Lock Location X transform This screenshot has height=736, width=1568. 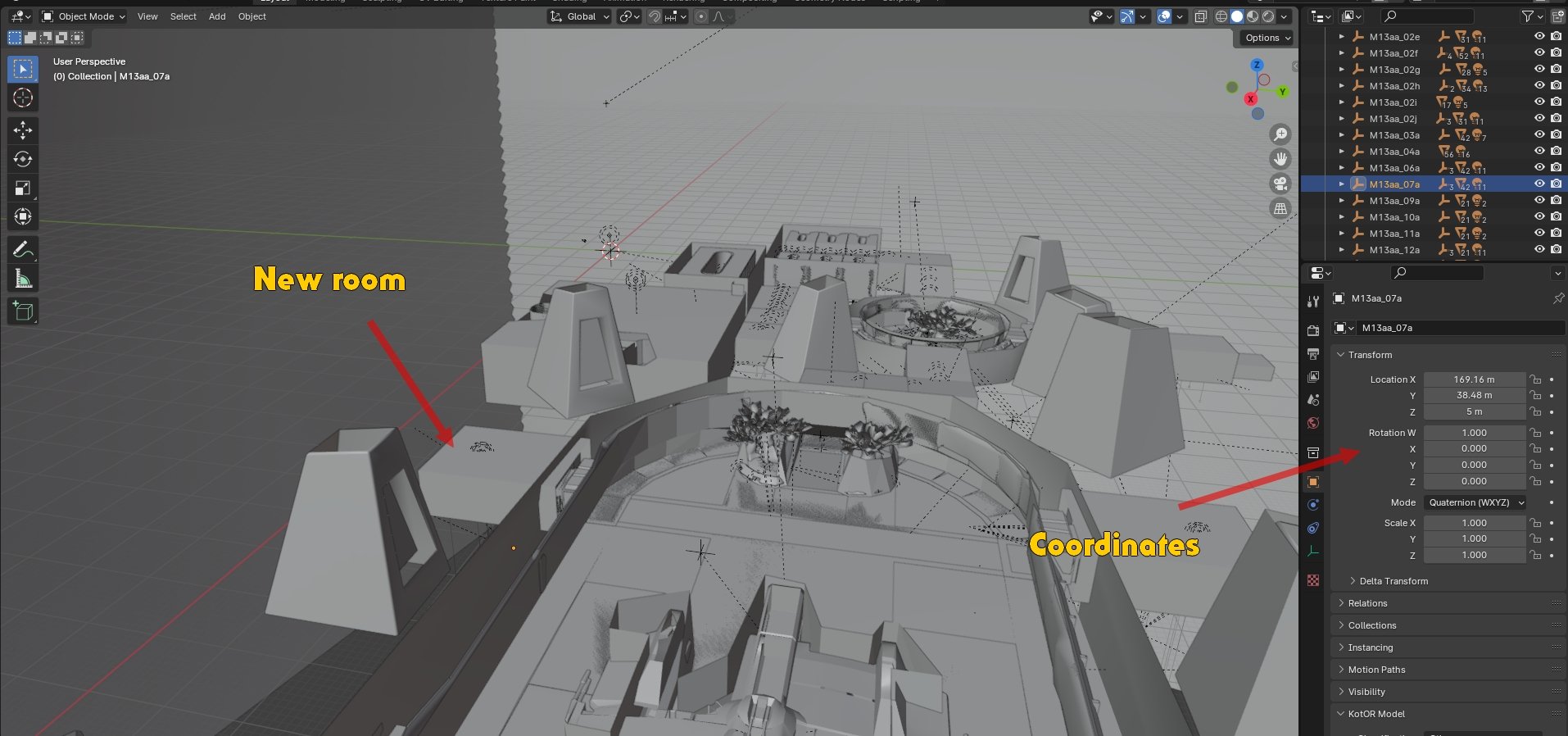click(1536, 379)
